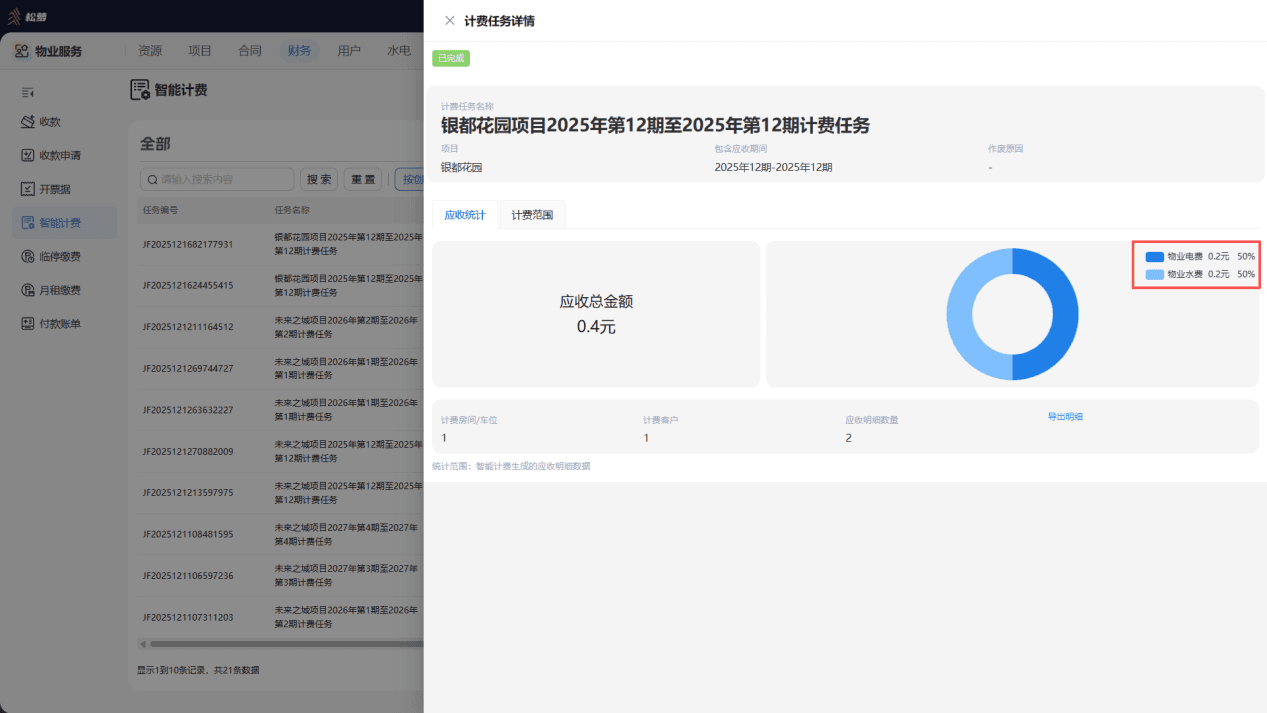Click the 智能计费 page title
This screenshot has width=1267, height=713.
[181, 90]
